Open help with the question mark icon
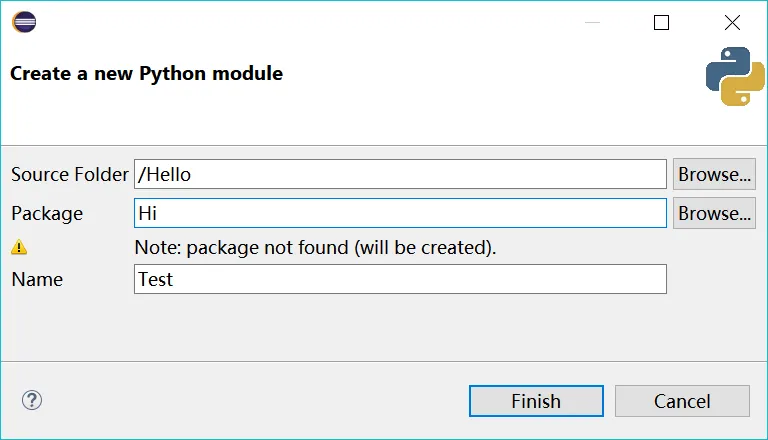This screenshot has width=768, height=440. pyautogui.click(x=32, y=401)
